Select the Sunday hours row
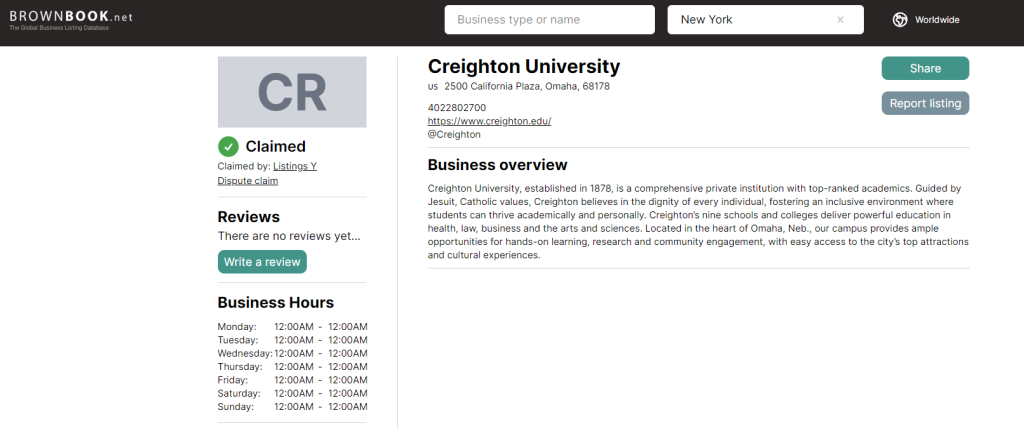Viewport: 1024px width, 429px height. (293, 407)
